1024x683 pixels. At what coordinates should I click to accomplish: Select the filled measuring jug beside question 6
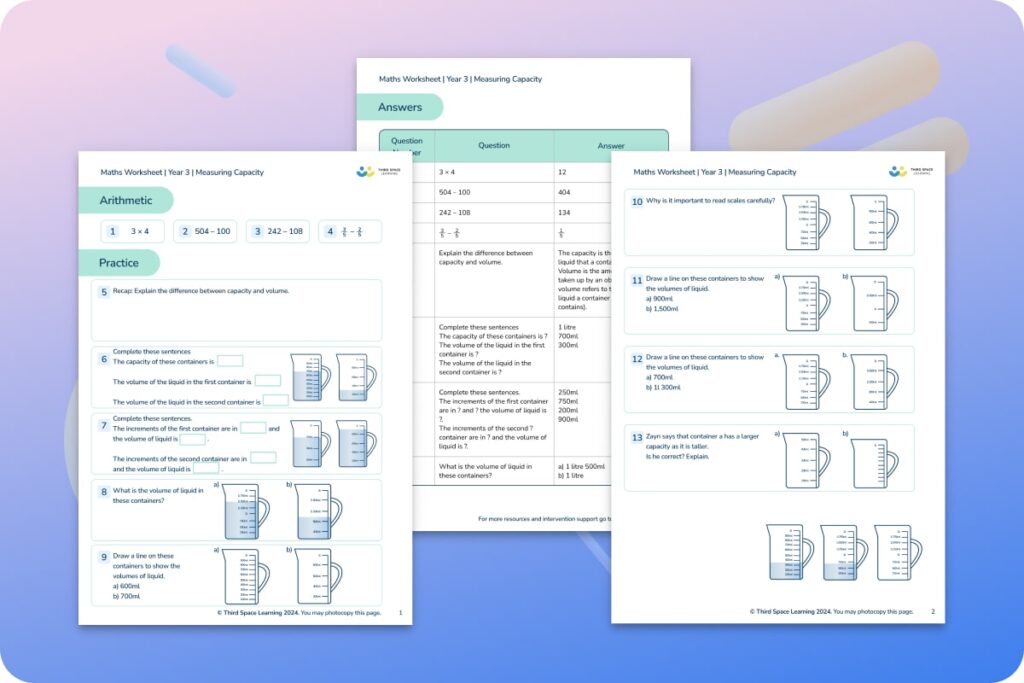(x=306, y=377)
